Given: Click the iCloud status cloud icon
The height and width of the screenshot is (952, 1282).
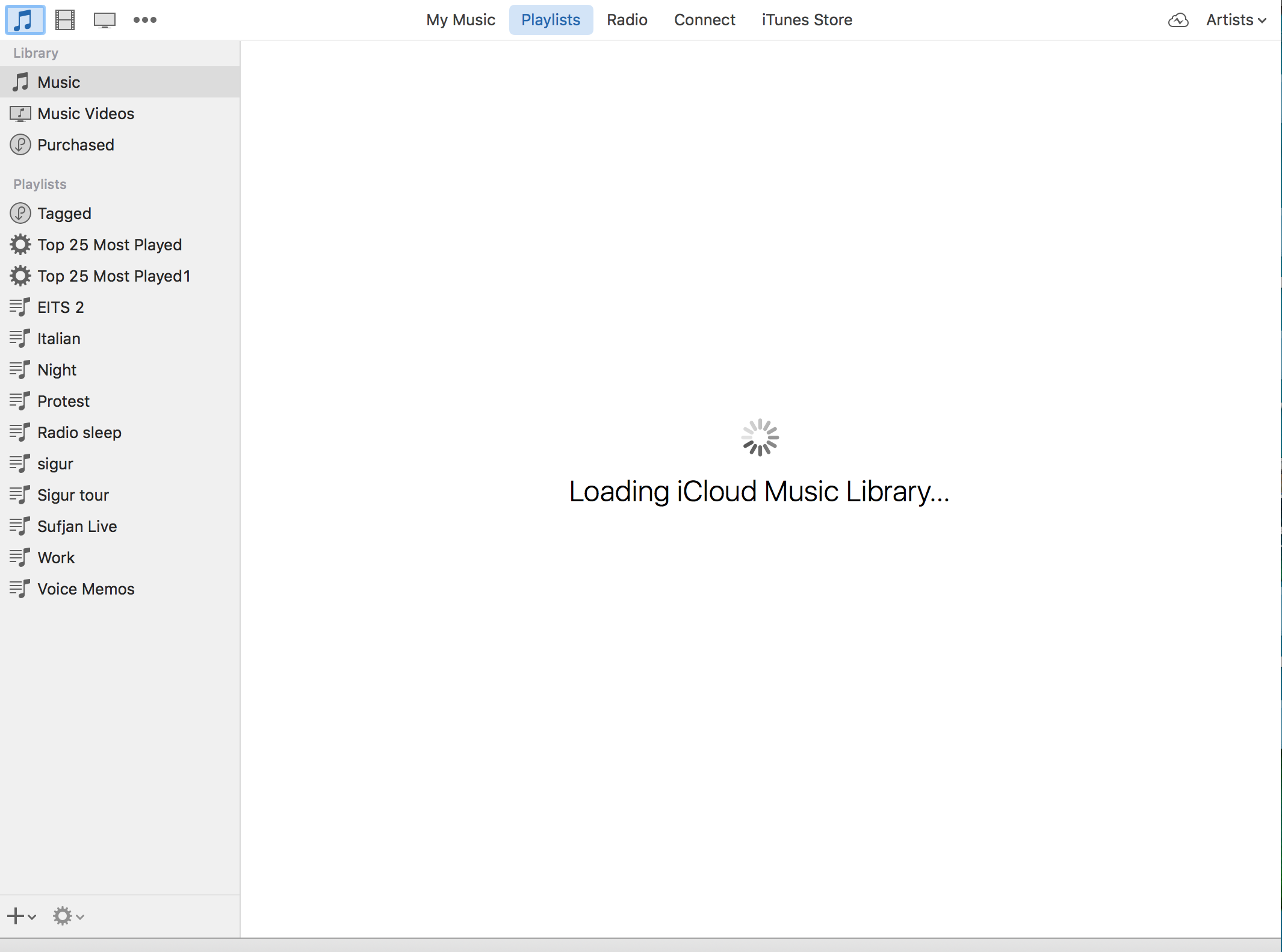Looking at the screenshot, I should [x=1178, y=20].
